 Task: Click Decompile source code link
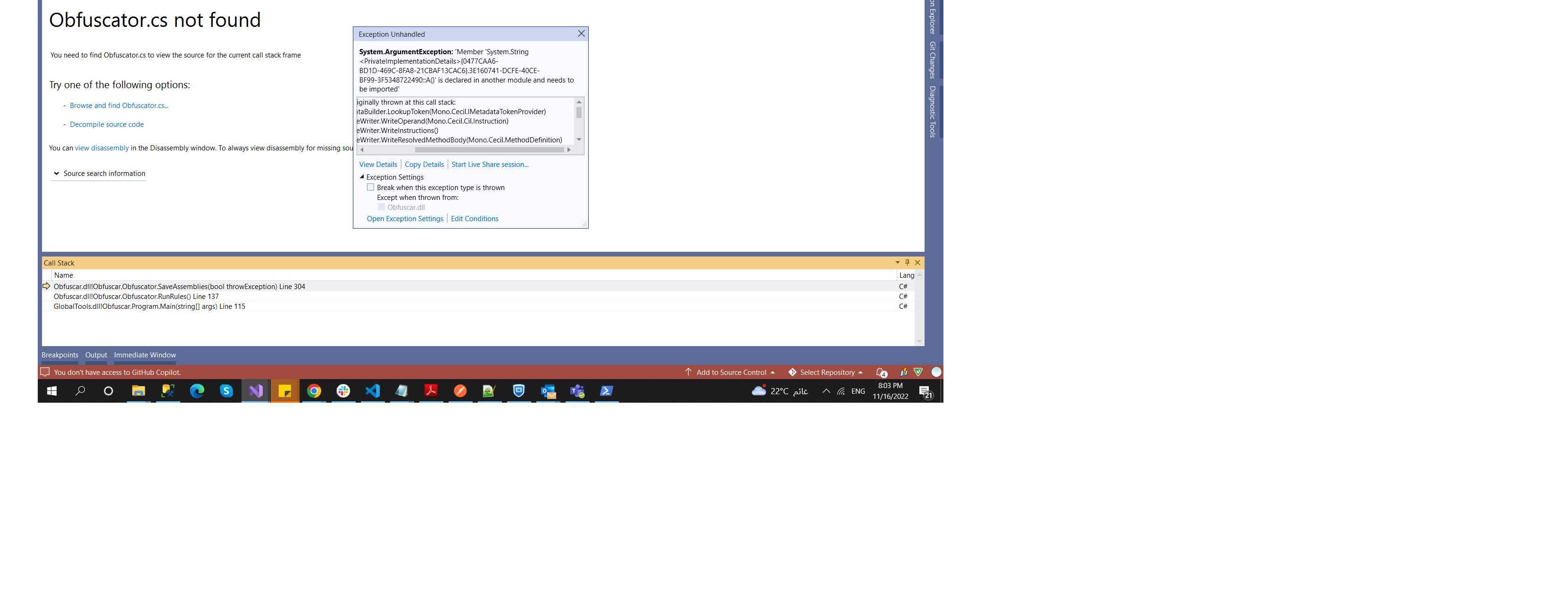click(107, 124)
